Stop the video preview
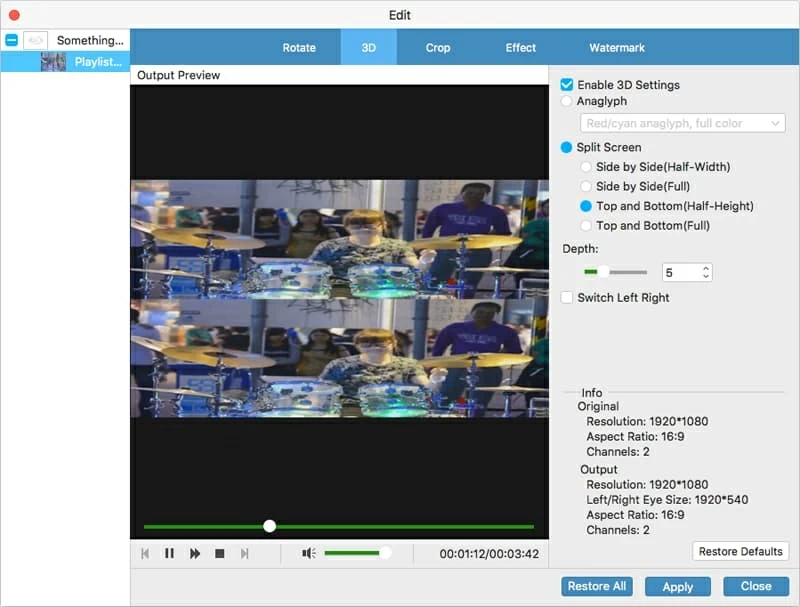Viewport: 800px width, 607px height. click(219, 553)
